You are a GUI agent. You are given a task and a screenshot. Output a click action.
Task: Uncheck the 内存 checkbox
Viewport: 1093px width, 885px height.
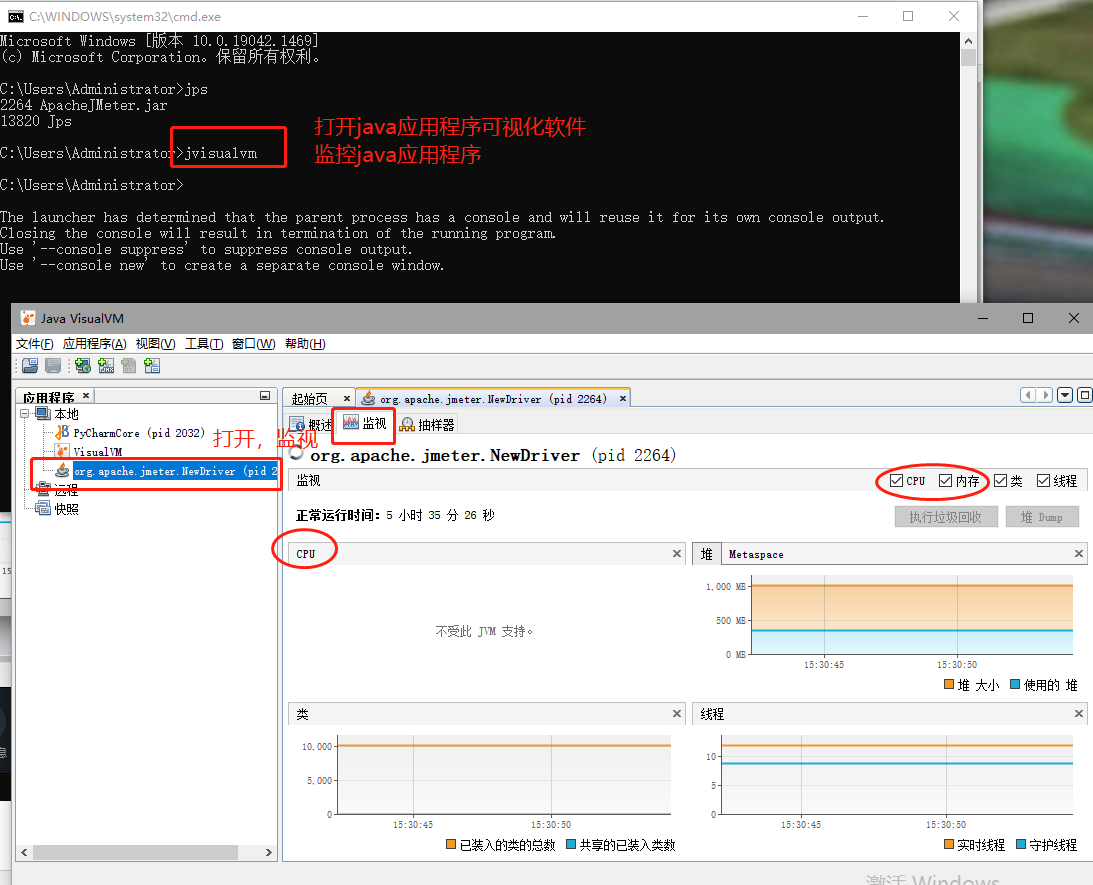tap(945, 480)
